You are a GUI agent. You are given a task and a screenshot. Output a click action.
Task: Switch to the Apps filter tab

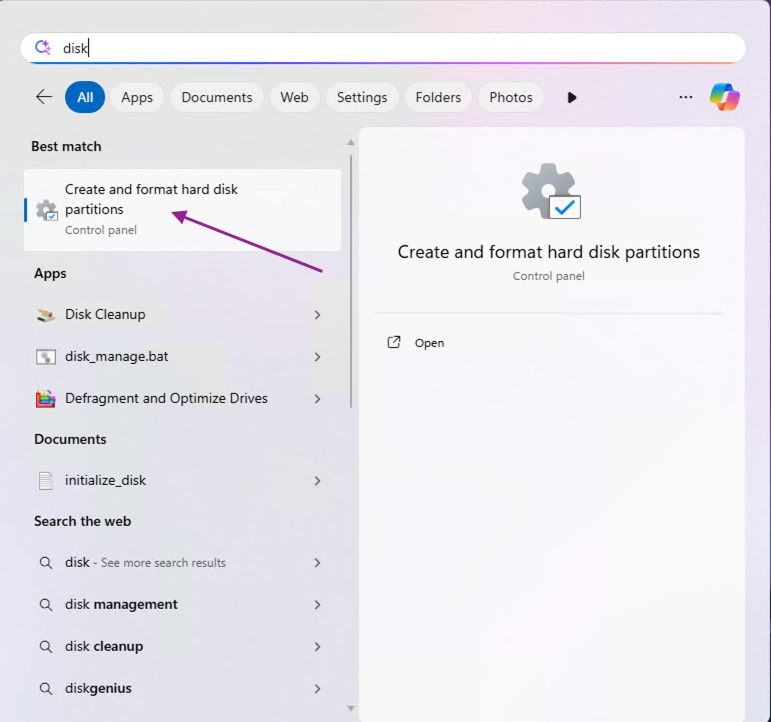pos(137,97)
